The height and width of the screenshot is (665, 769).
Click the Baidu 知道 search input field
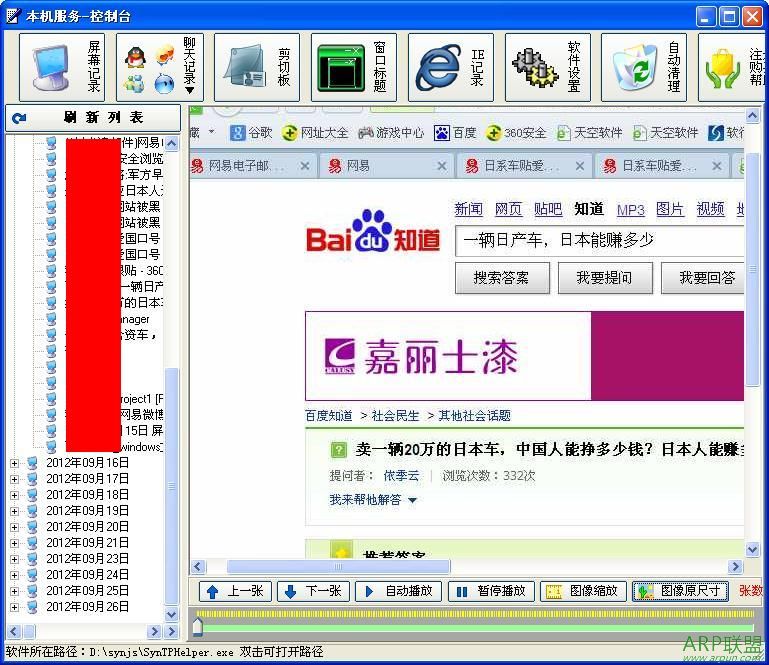pos(599,241)
